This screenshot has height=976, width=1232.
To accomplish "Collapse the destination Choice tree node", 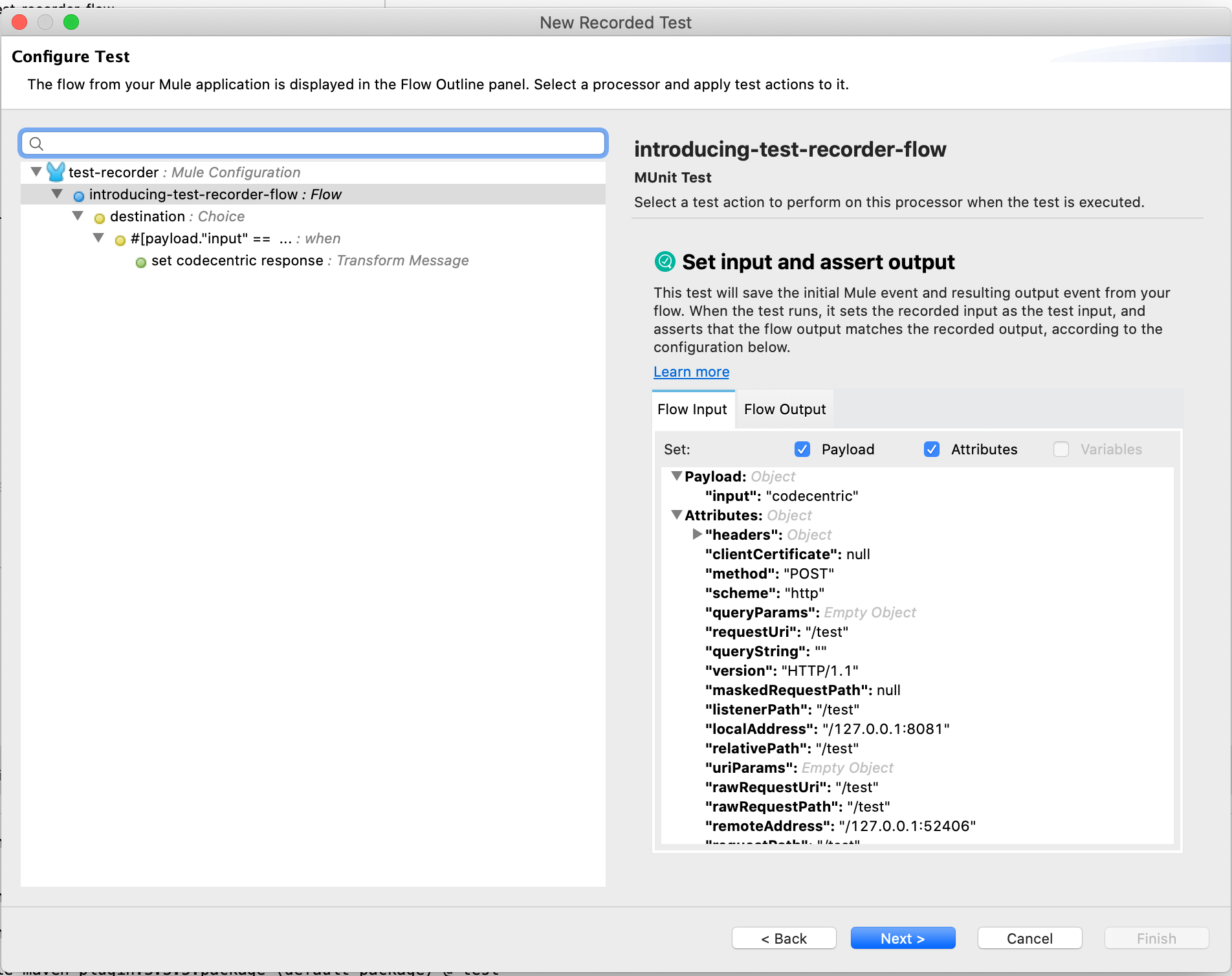I will pos(78,216).
